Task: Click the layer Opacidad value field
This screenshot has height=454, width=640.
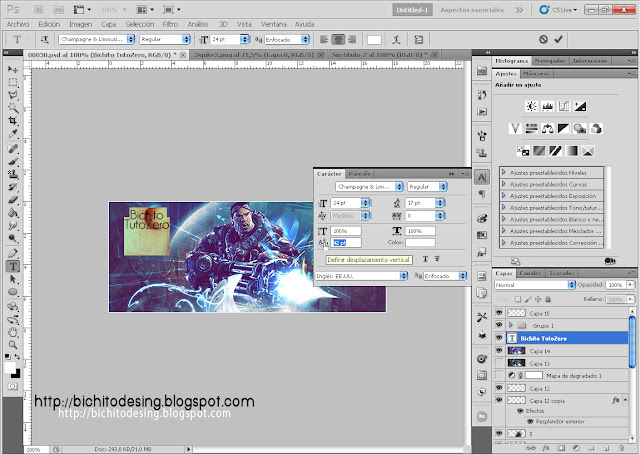Action: point(616,285)
